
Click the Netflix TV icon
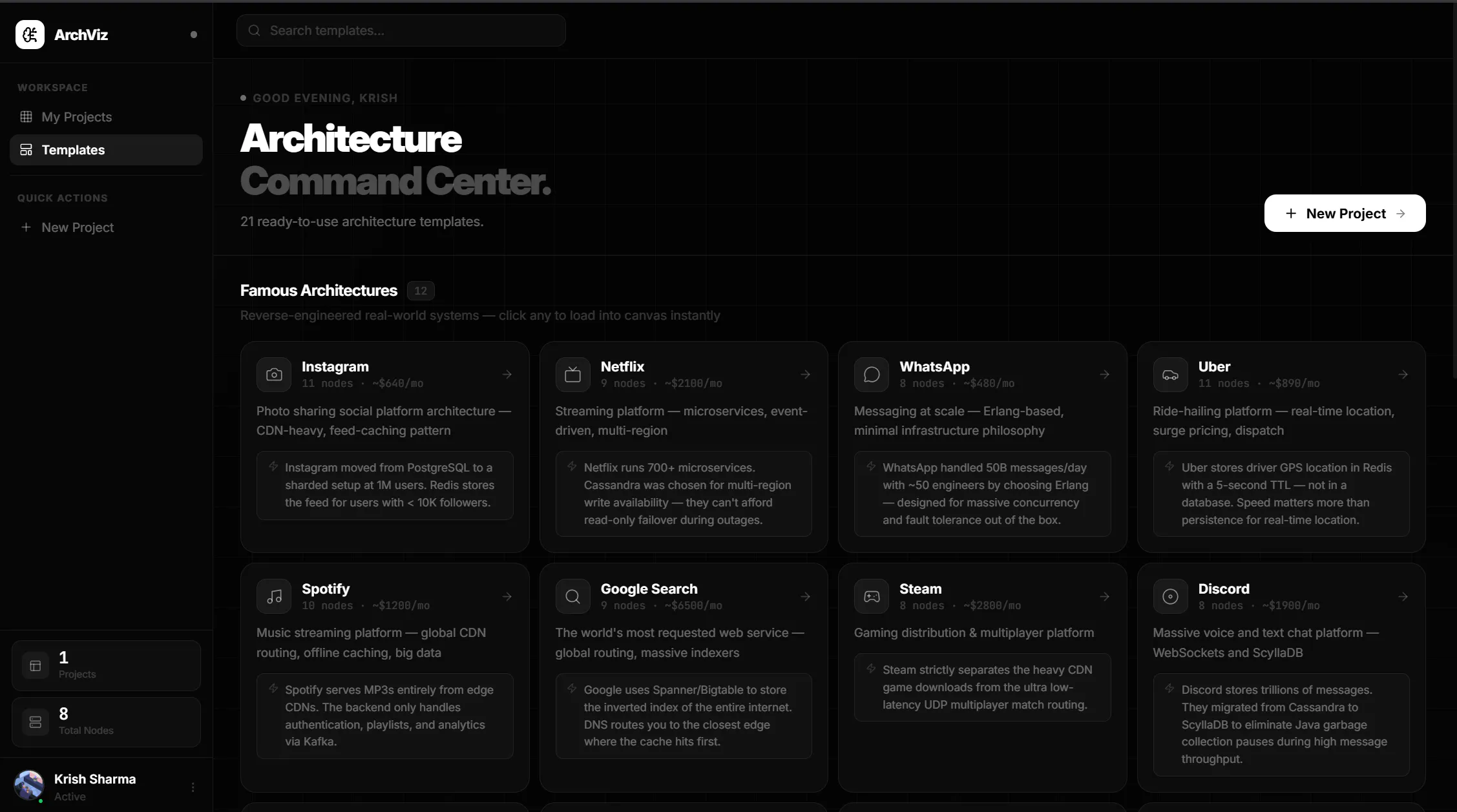(572, 375)
